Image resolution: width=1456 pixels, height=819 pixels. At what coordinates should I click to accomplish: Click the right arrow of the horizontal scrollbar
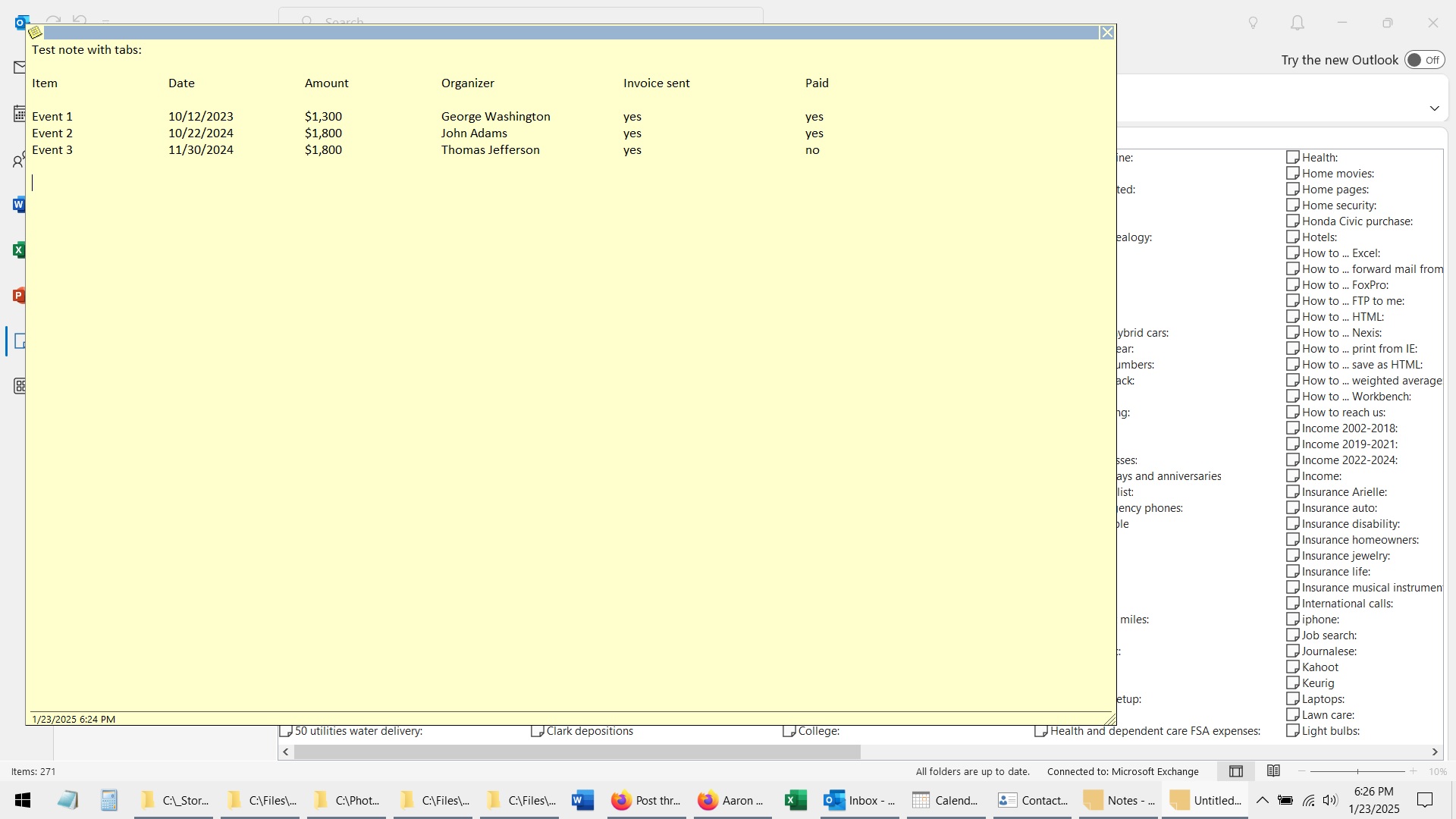[1434, 752]
